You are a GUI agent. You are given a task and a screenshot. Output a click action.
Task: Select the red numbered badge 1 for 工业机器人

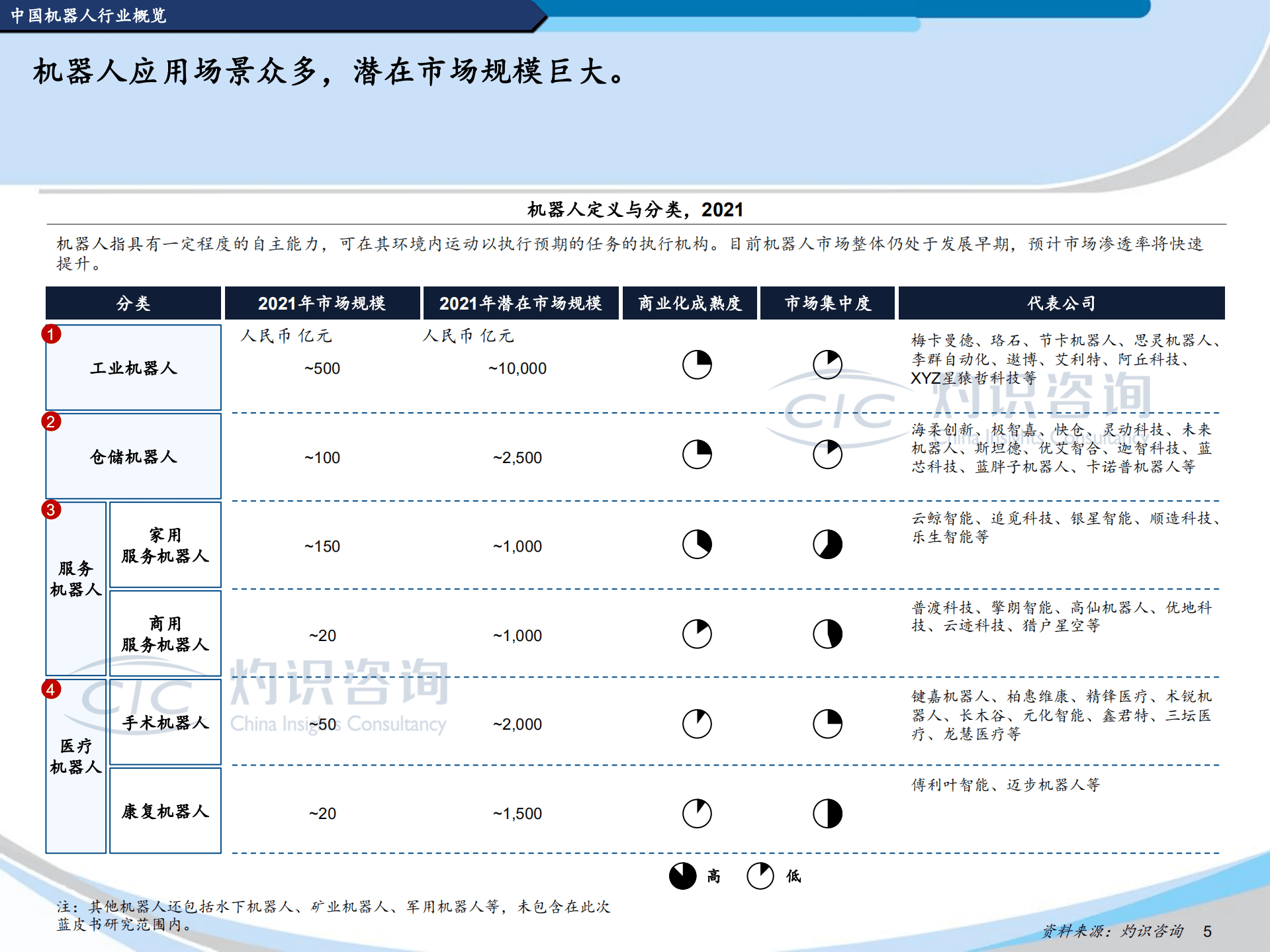52,335
